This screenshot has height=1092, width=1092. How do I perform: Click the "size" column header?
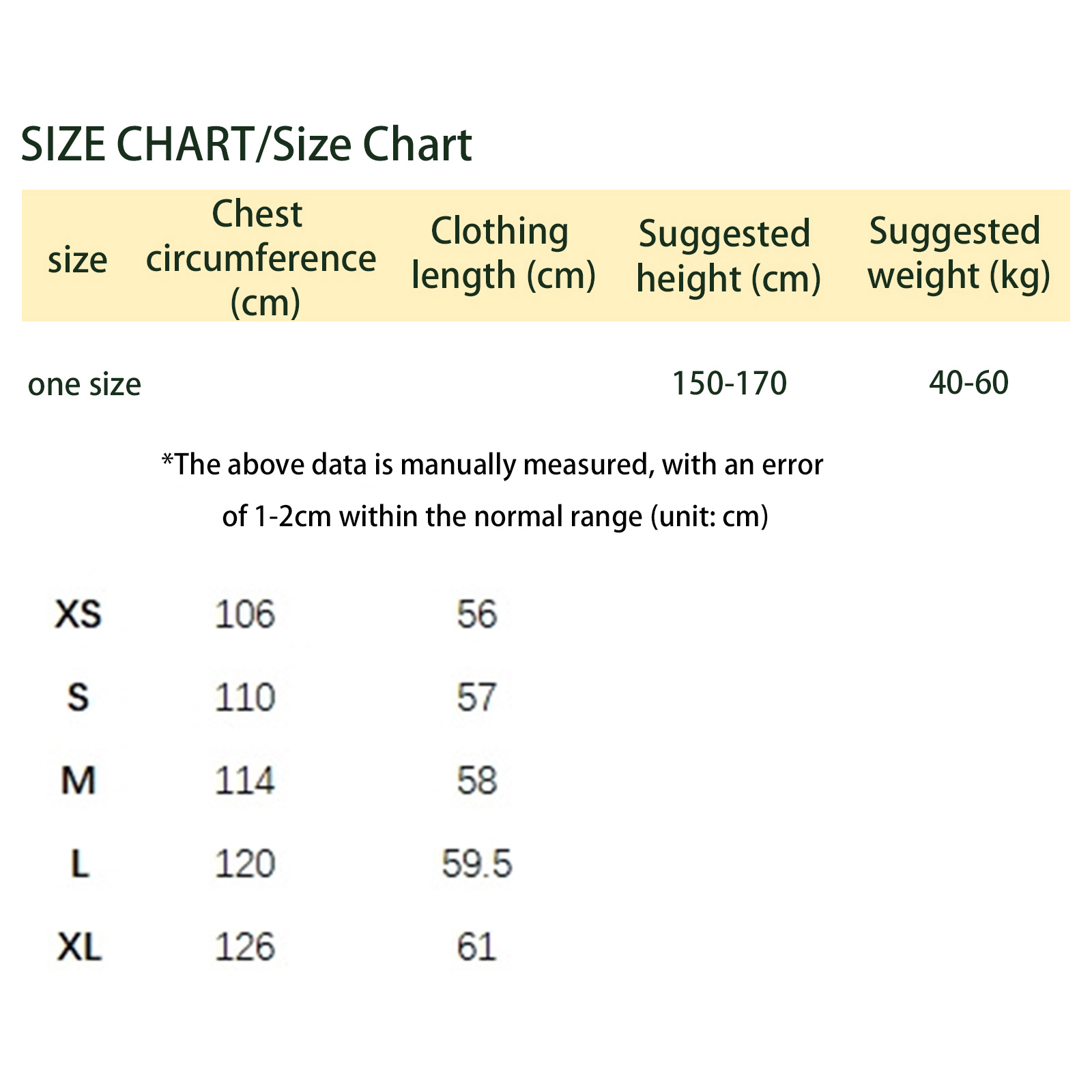click(x=78, y=260)
